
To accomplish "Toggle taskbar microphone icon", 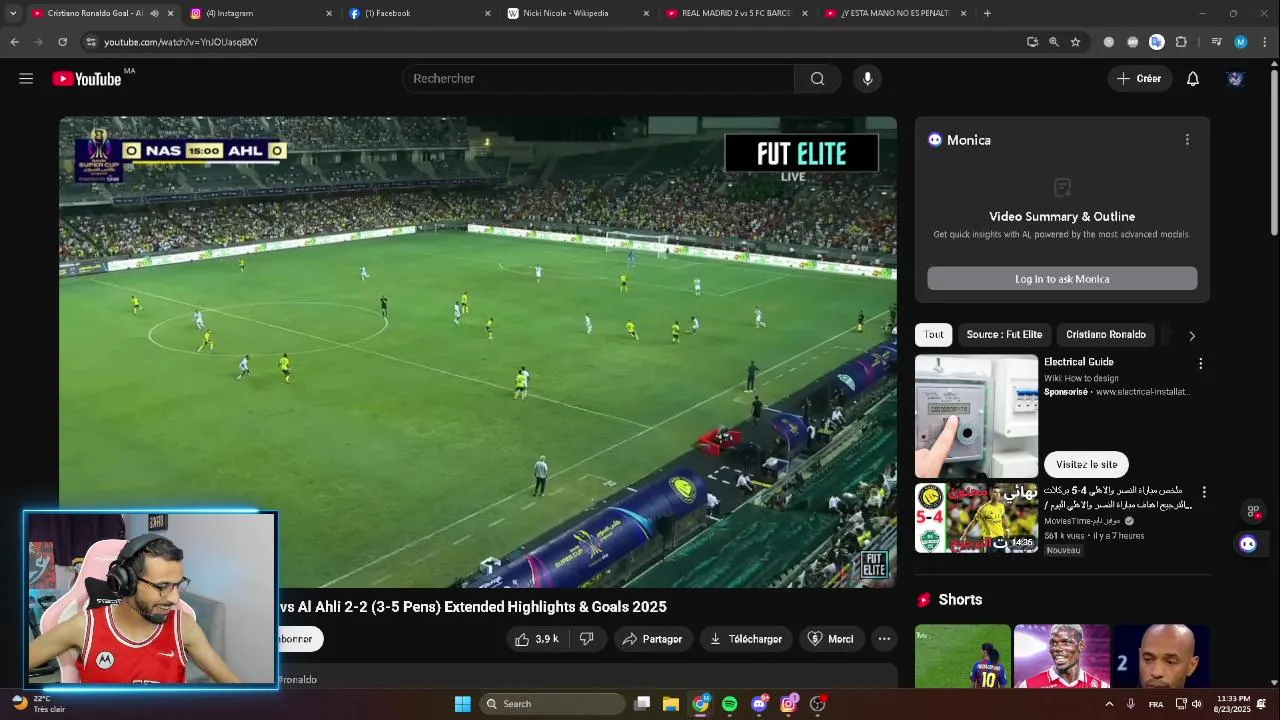I will [x=1131, y=704].
